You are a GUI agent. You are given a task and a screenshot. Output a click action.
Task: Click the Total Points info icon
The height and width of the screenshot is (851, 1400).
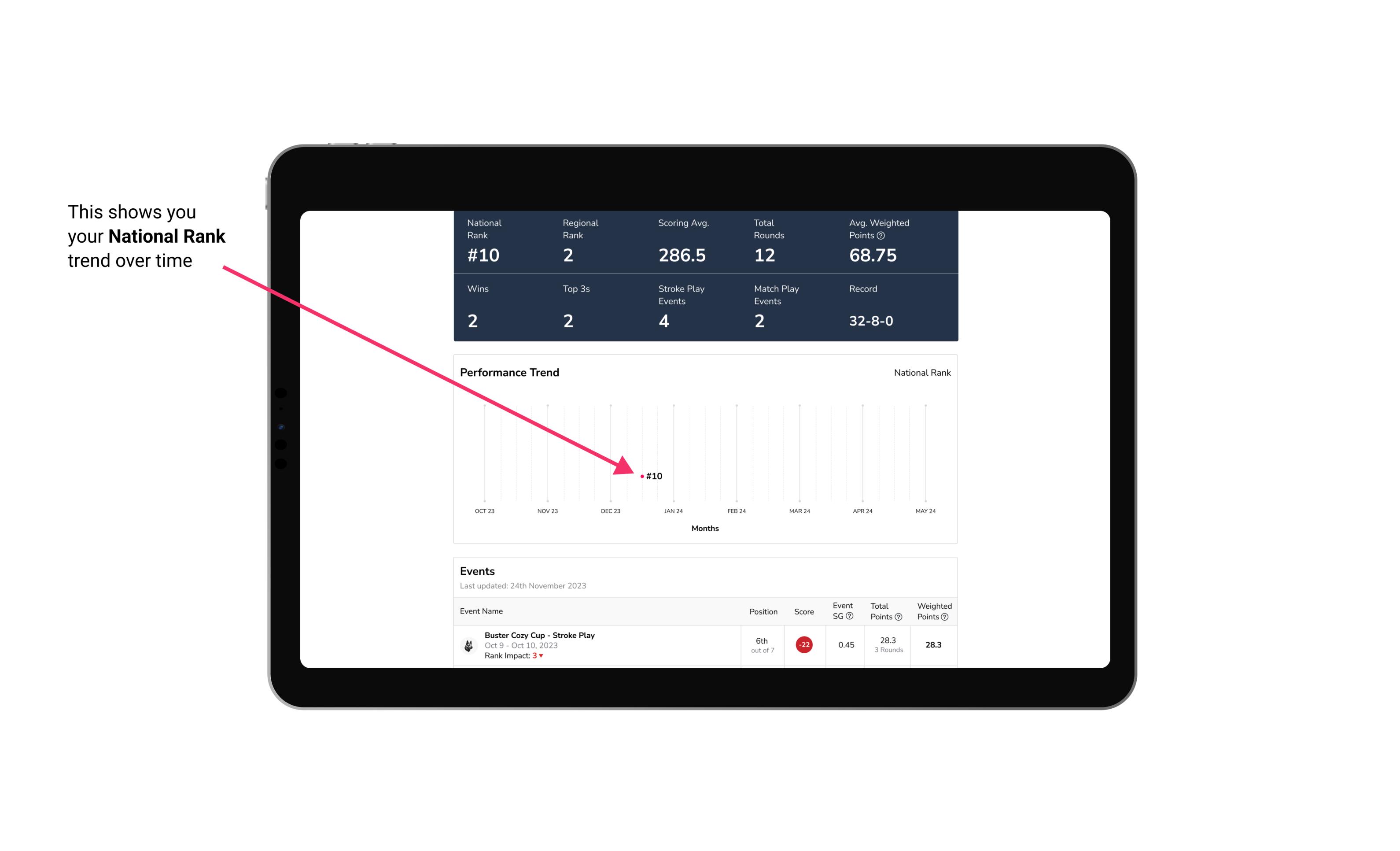click(898, 616)
